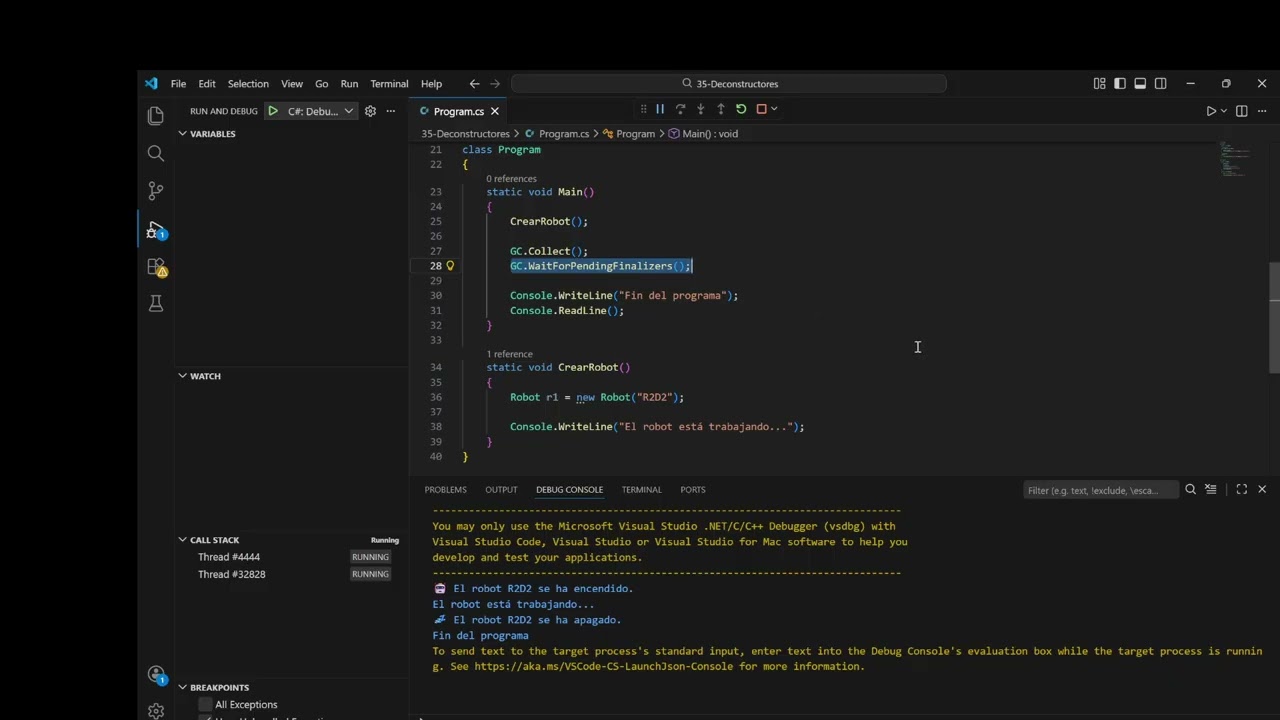
Task: Open the C#: Debug configuration dropdown
Action: (x=320, y=111)
